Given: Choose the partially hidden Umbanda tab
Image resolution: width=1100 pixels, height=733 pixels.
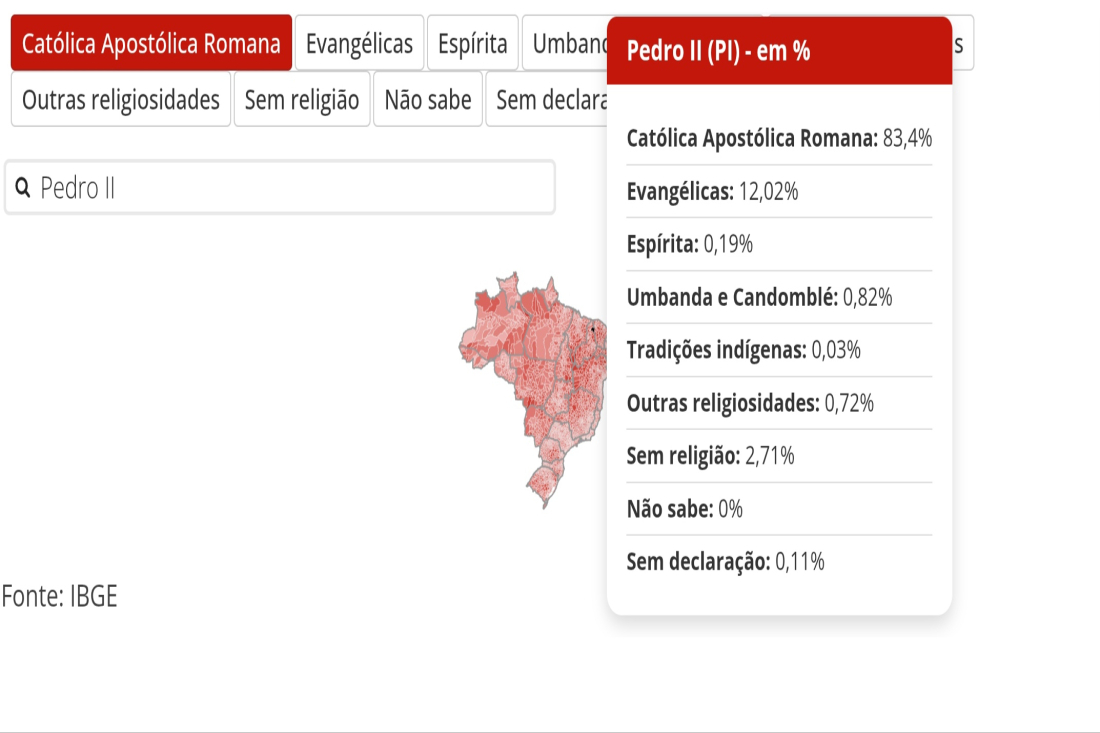Looking at the screenshot, I should tap(565, 43).
